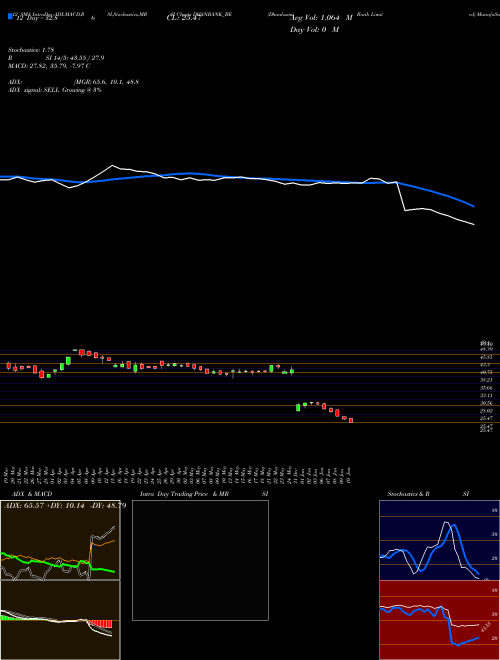
Task: Click the 35.66 price axis label
Action: (487, 388)
